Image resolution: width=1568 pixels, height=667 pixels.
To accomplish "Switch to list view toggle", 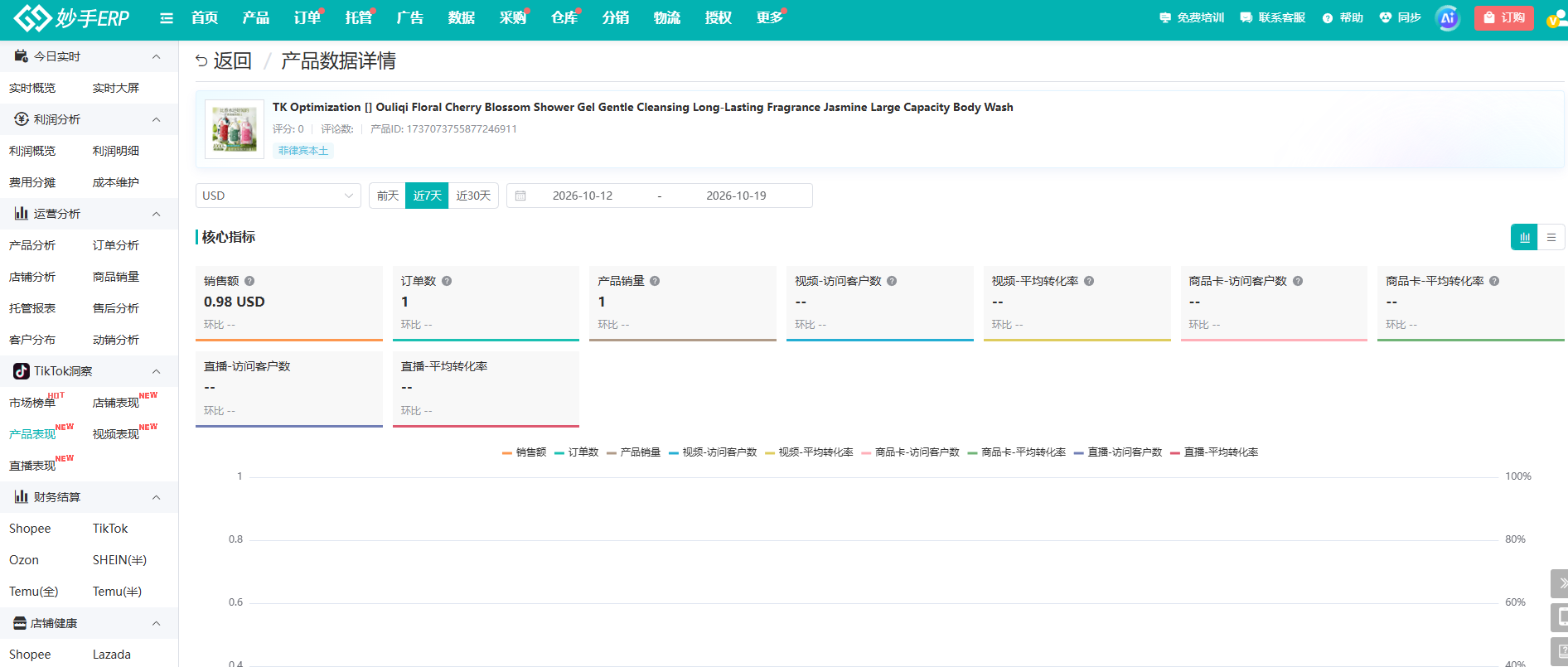I will pyautogui.click(x=1551, y=237).
